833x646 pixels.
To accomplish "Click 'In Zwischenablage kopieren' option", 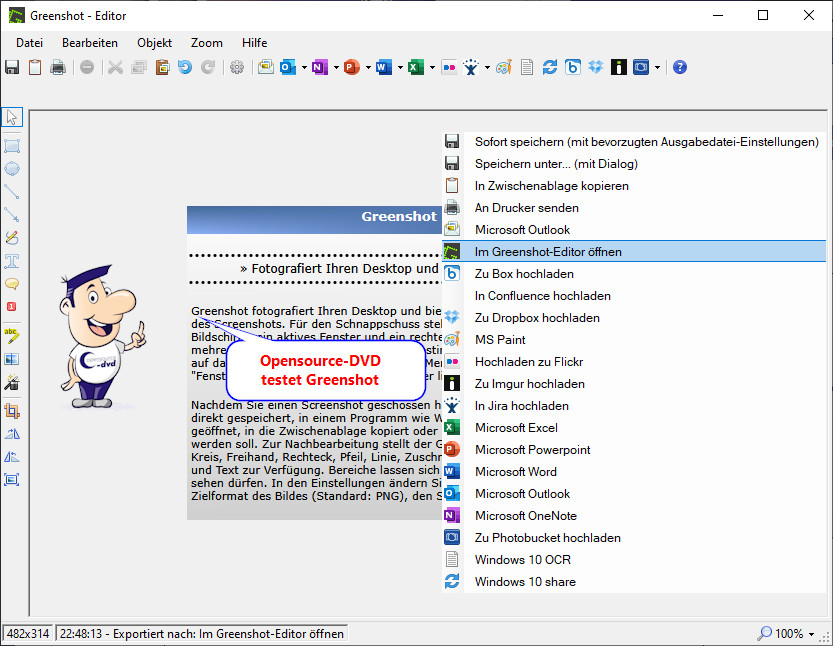I will click(x=551, y=186).
